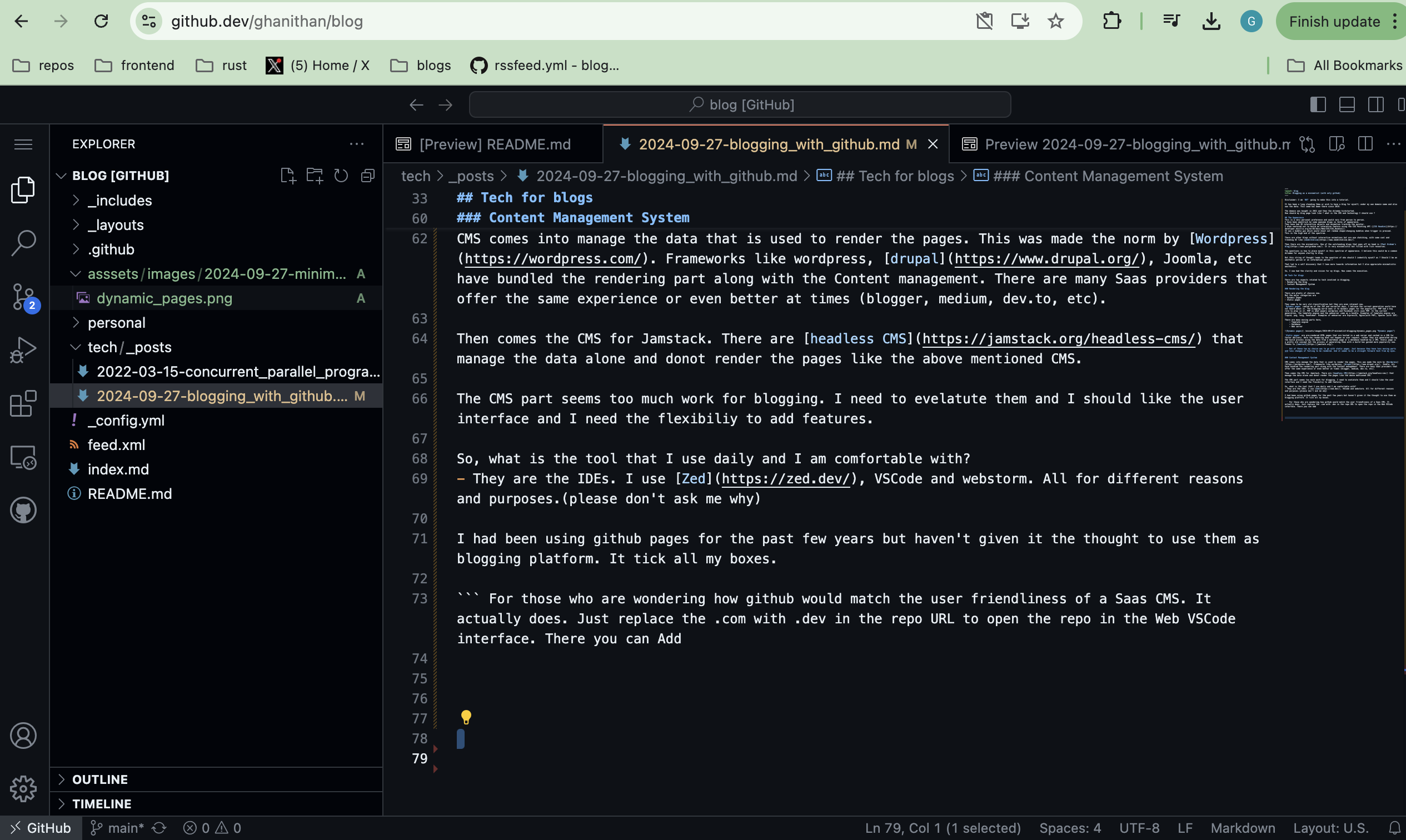Image resolution: width=1406 pixels, height=840 pixels.
Task: Toggle secondary side bar visibility
Action: point(1376,104)
